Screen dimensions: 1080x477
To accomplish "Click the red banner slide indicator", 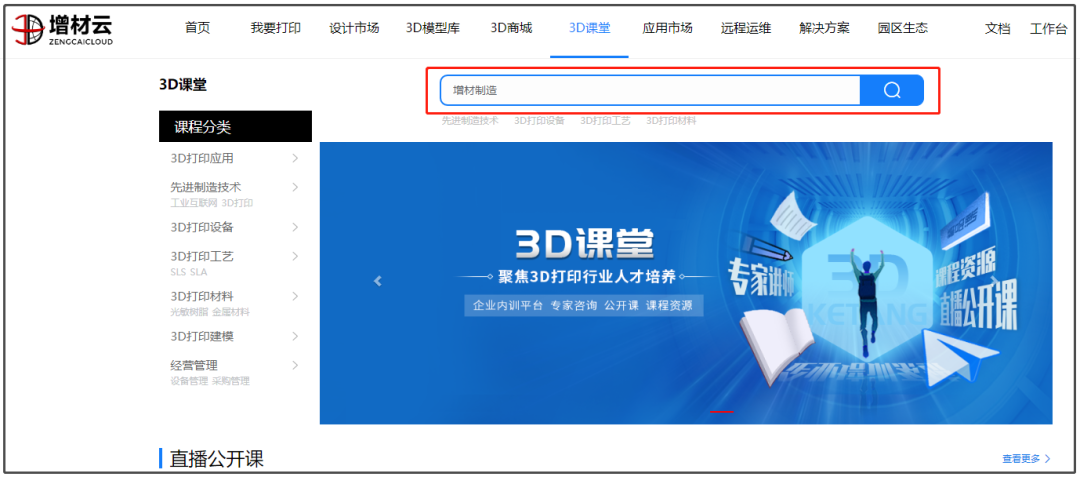I will (722, 412).
